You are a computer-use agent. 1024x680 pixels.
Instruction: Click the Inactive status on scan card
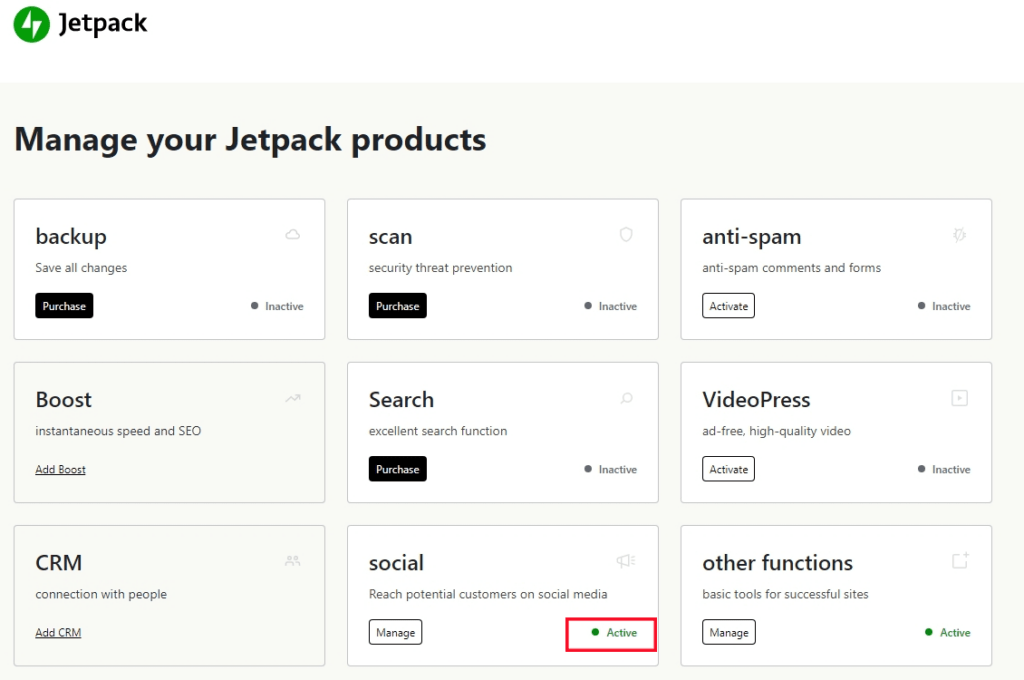611,306
